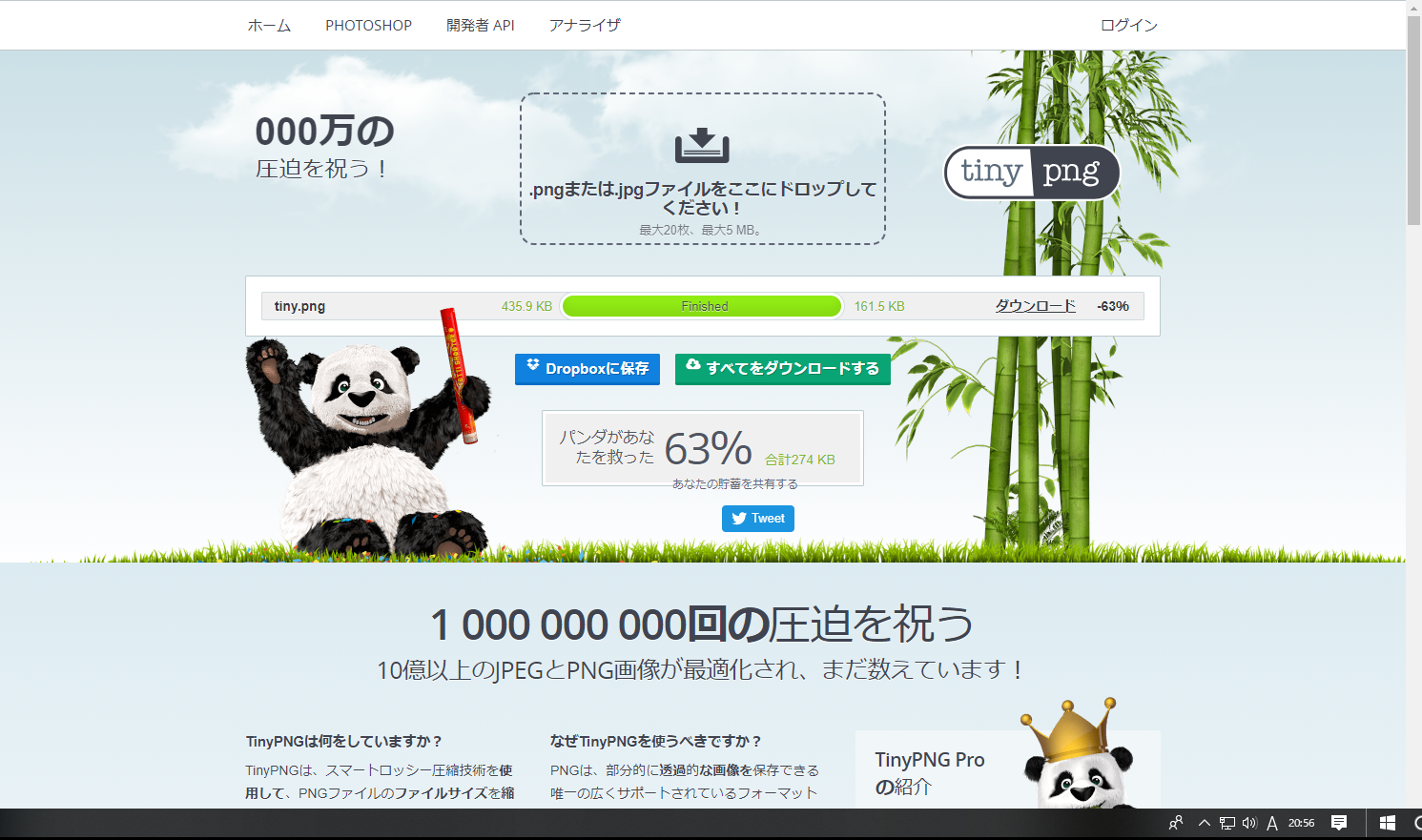
Task: Click the IME input mode A indicator
Action: click(x=1272, y=823)
